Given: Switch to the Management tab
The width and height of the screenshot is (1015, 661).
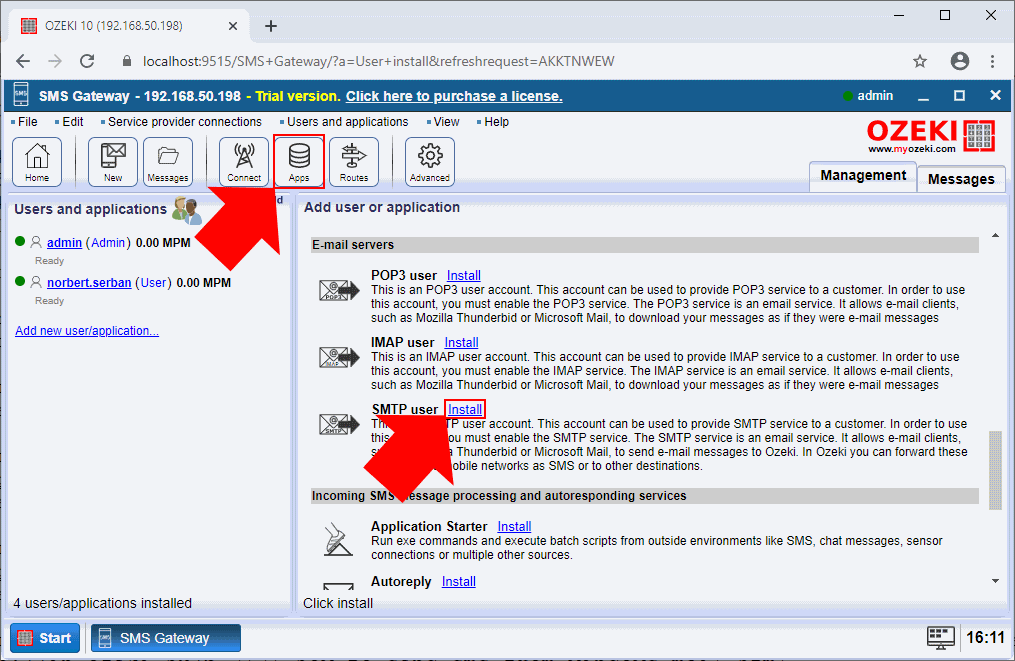Looking at the screenshot, I should 863,176.
